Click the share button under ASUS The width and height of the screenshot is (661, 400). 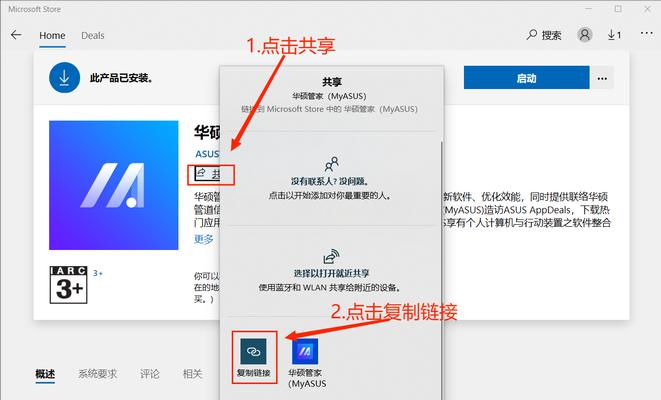(x=209, y=174)
